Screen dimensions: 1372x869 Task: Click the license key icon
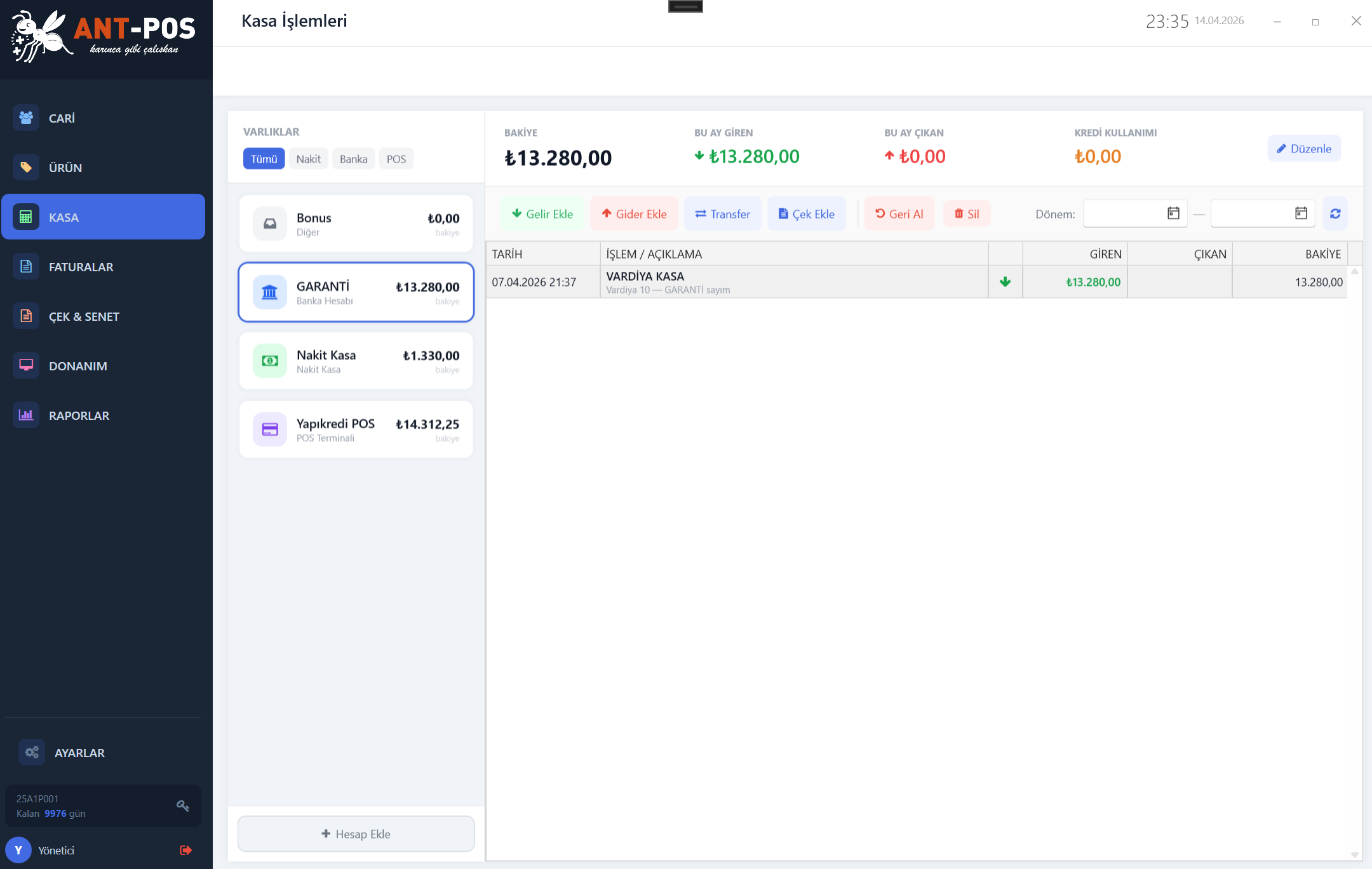coord(183,805)
